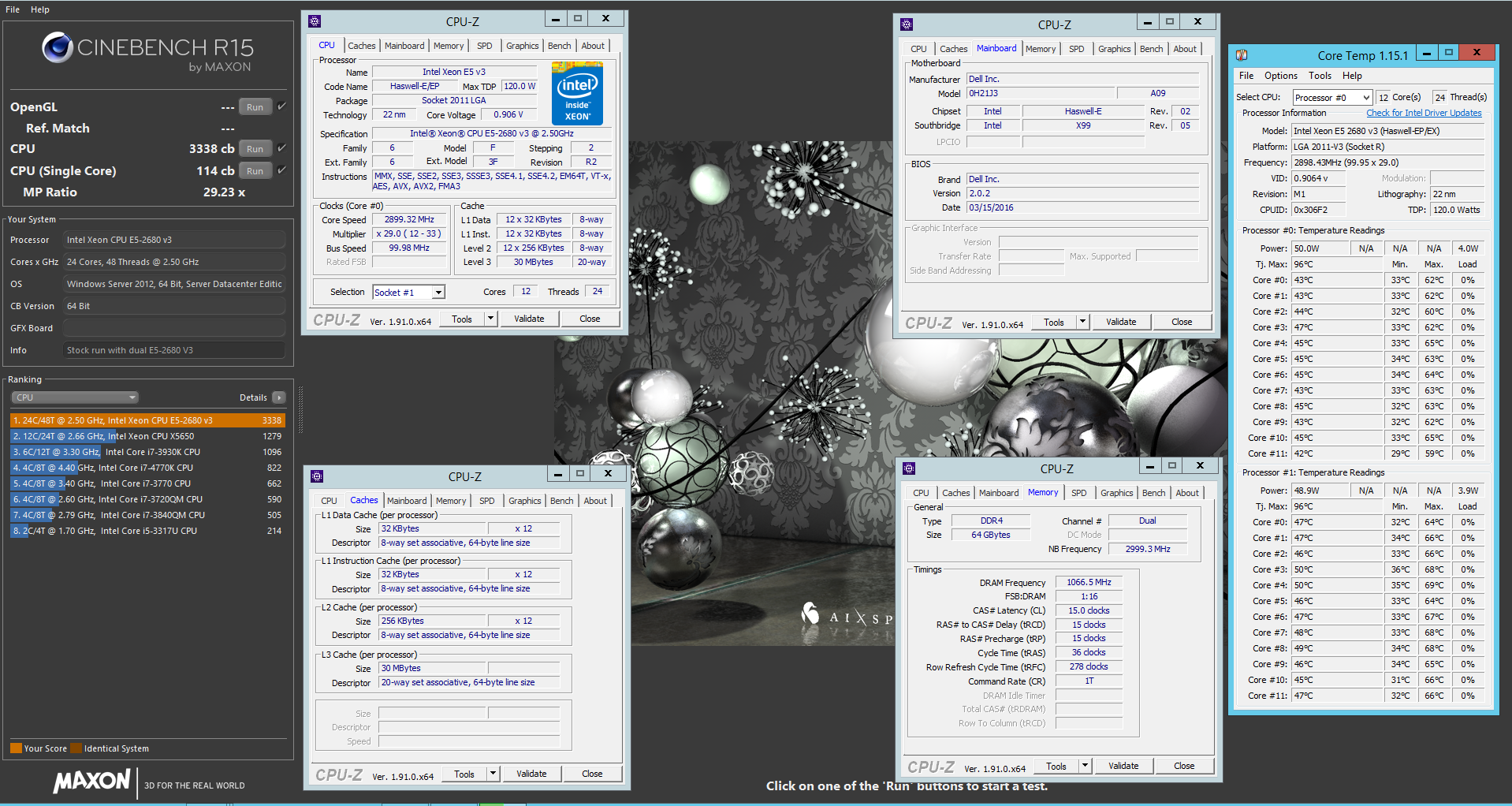The width and height of the screenshot is (1512, 806).
Task: Switch to SPD tab in CPU-Z CPU window
Action: pyautogui.click(x=485, y=46)
